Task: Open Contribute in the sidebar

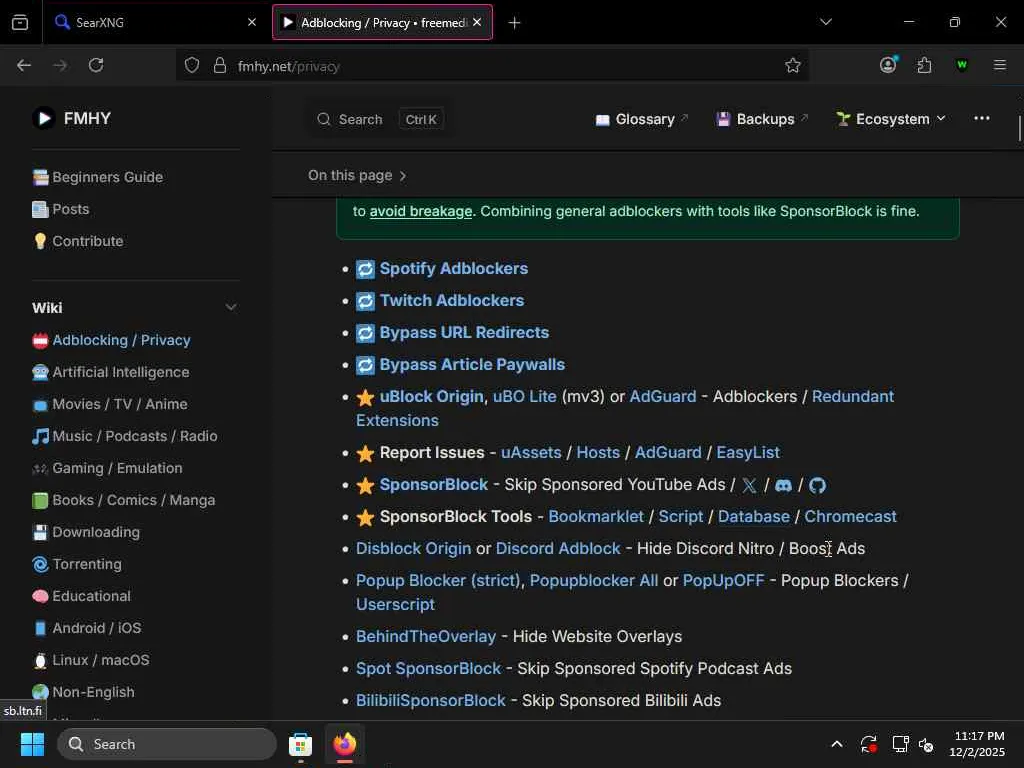Action: pyautogui.click(x=78, y=241)
